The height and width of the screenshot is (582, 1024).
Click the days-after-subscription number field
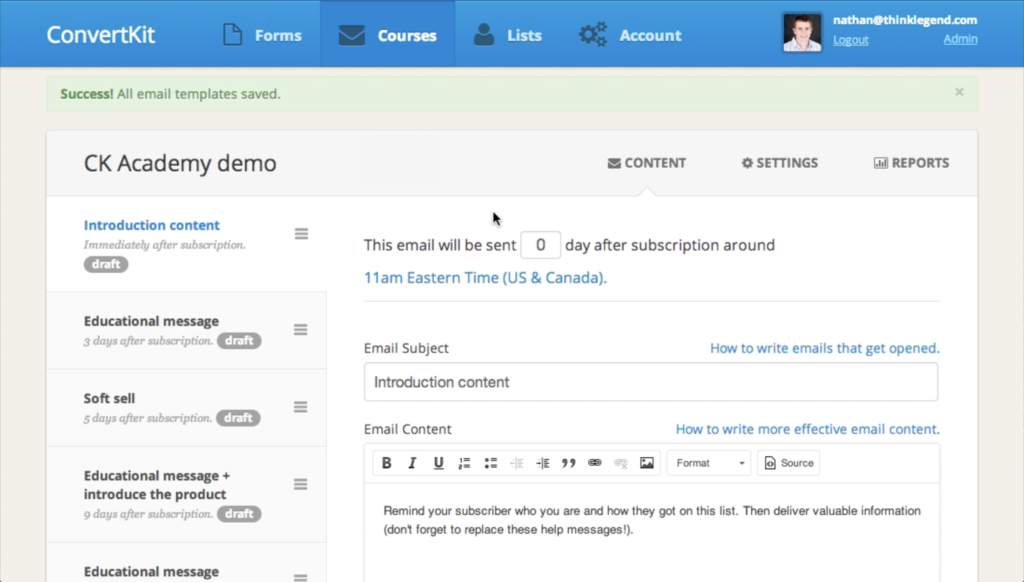540,245
